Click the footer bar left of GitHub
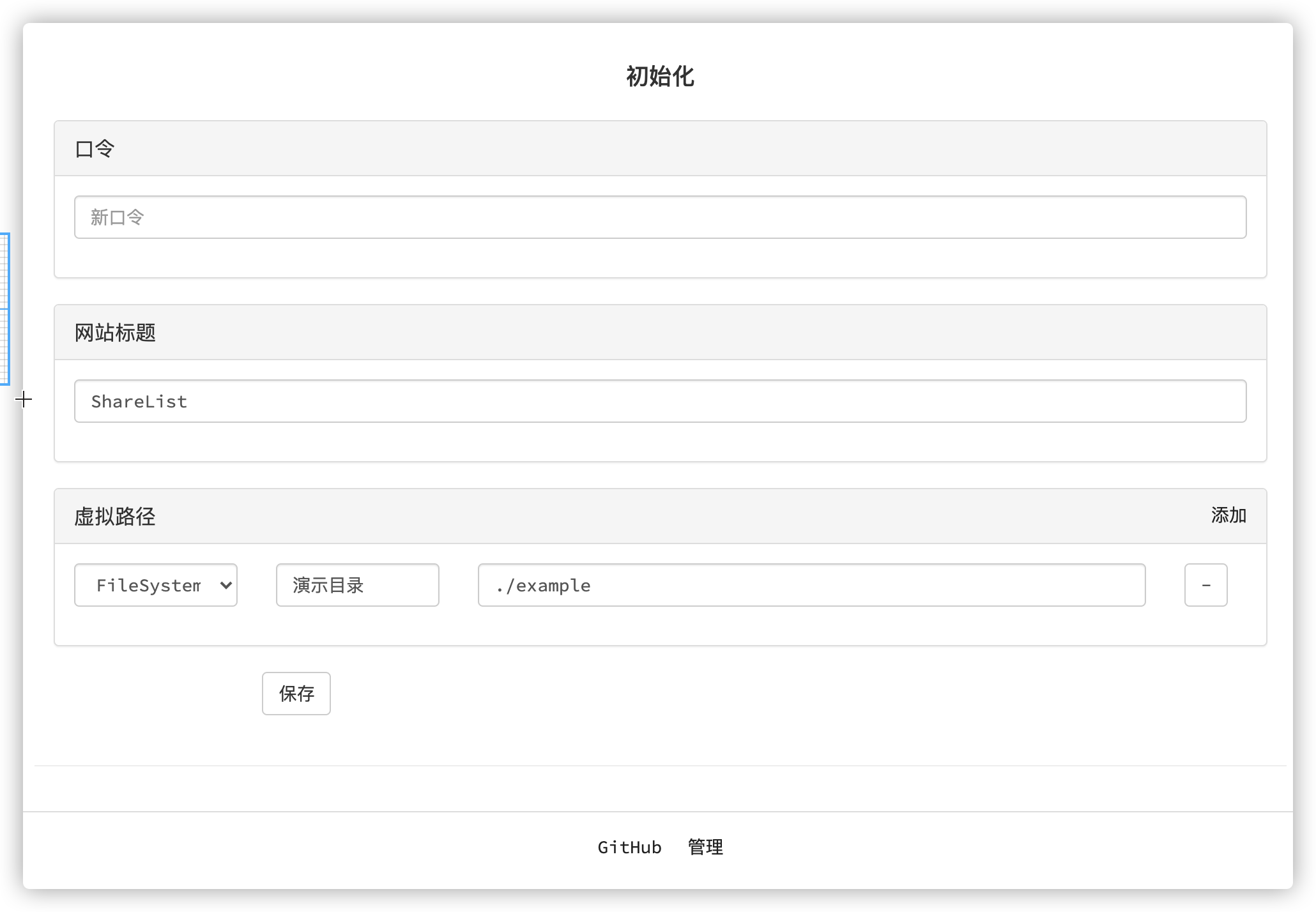This screenshot has height=912, width=1316. (x=319, y=847)
